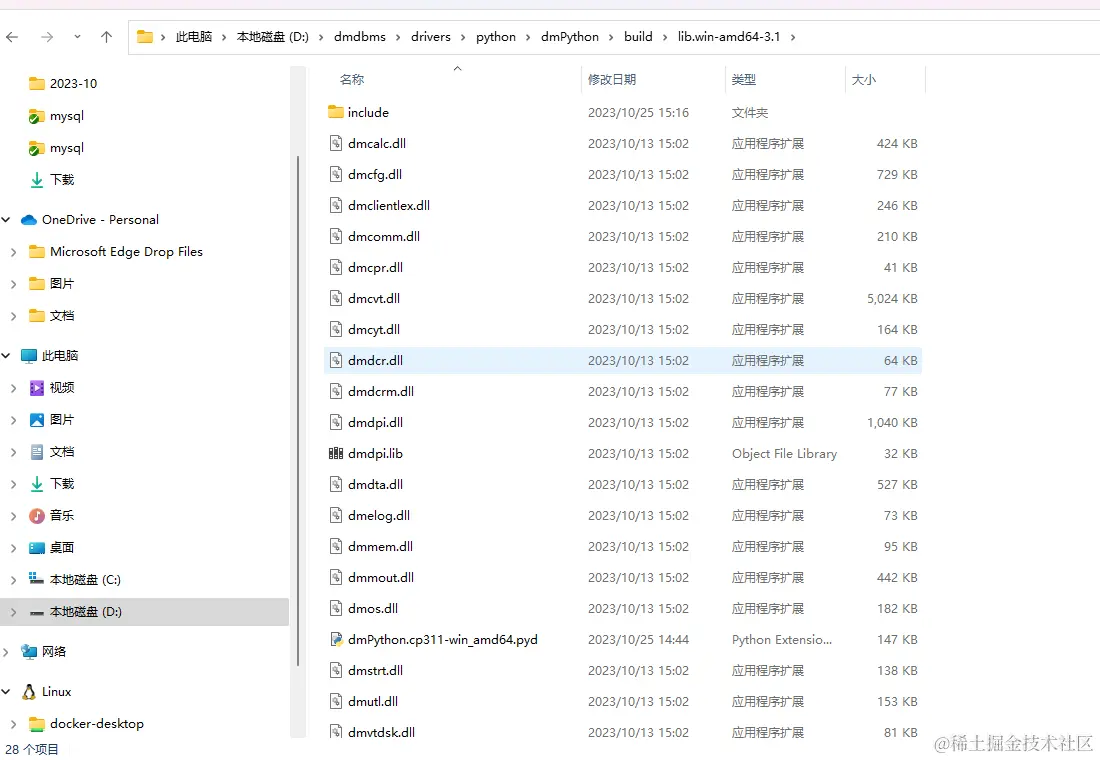Select dmPython.cp311-win_amd64.pyd Python icon
The image size is (1100, 760).
(336, 639)
